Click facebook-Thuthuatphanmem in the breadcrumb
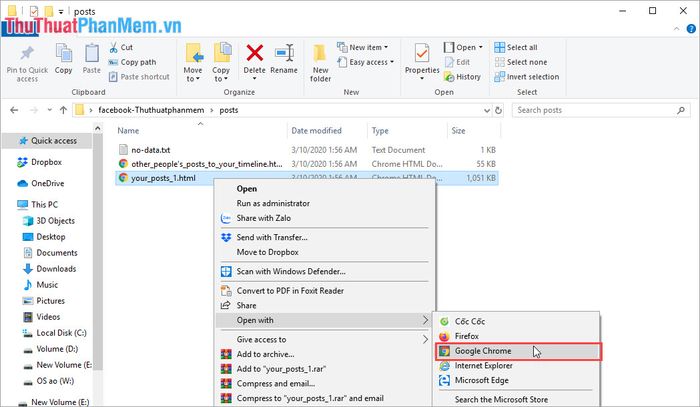This screenshot has width=700, height=407. [x=151, y=110]
